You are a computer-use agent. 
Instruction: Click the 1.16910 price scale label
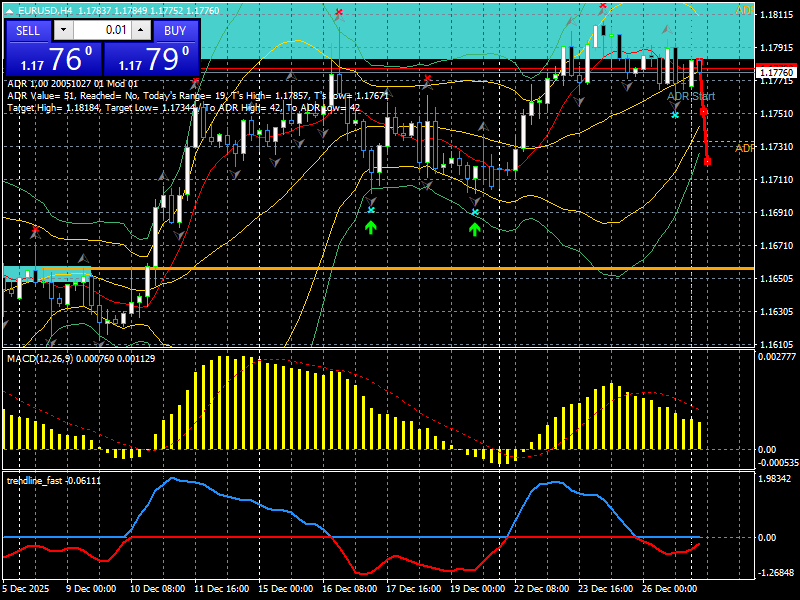pyautogui.click(x=777, y=213)
